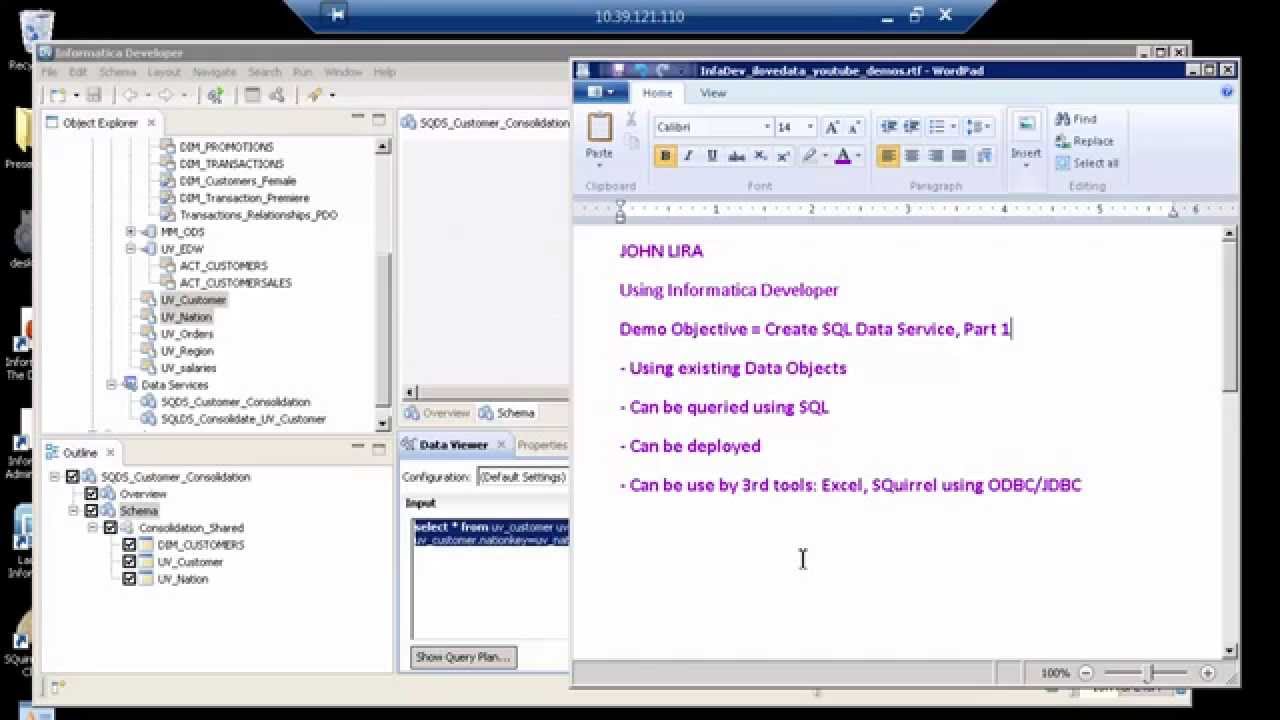Collapse the UV_EDW tree node
The height and width of the screenshot is (720, 1280).
(x=131, y=249)
